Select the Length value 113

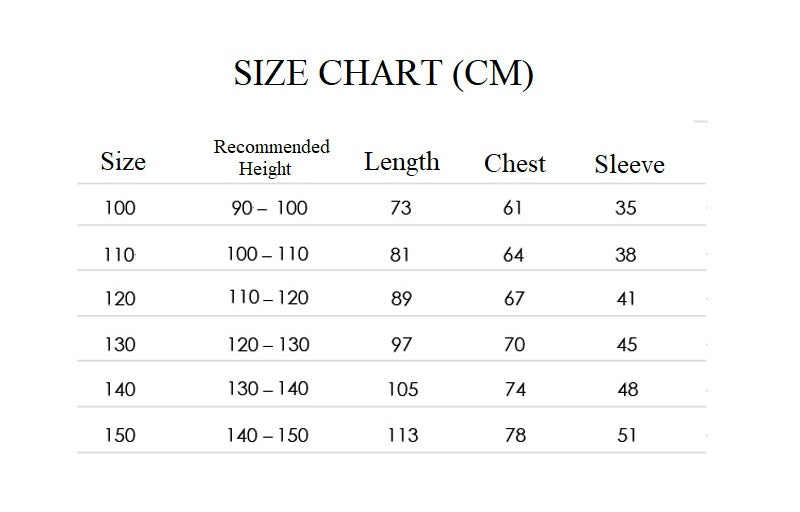coord(403,435)
